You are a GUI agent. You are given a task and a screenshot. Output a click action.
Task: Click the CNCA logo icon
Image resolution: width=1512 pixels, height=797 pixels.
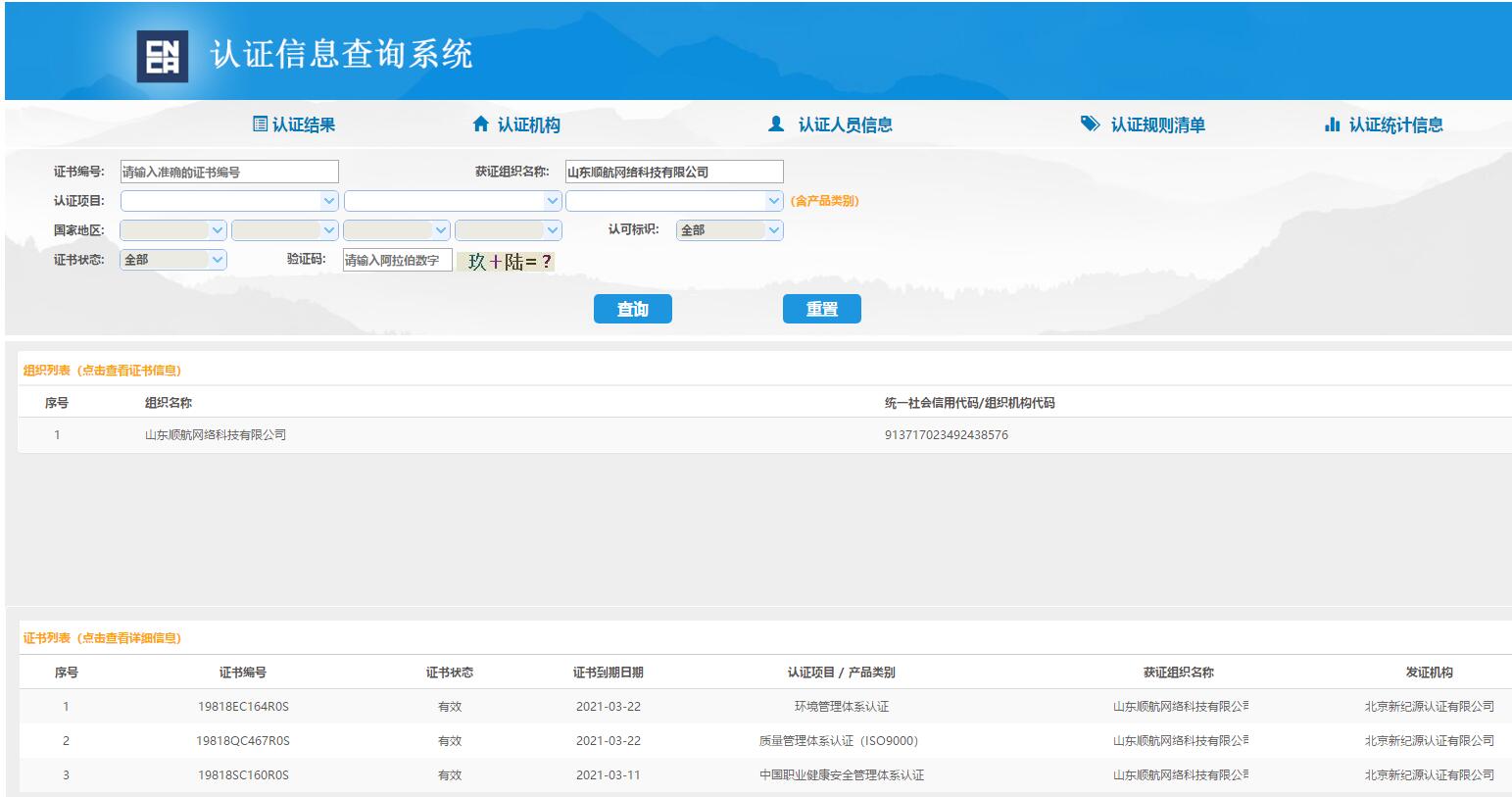(162, 56)
